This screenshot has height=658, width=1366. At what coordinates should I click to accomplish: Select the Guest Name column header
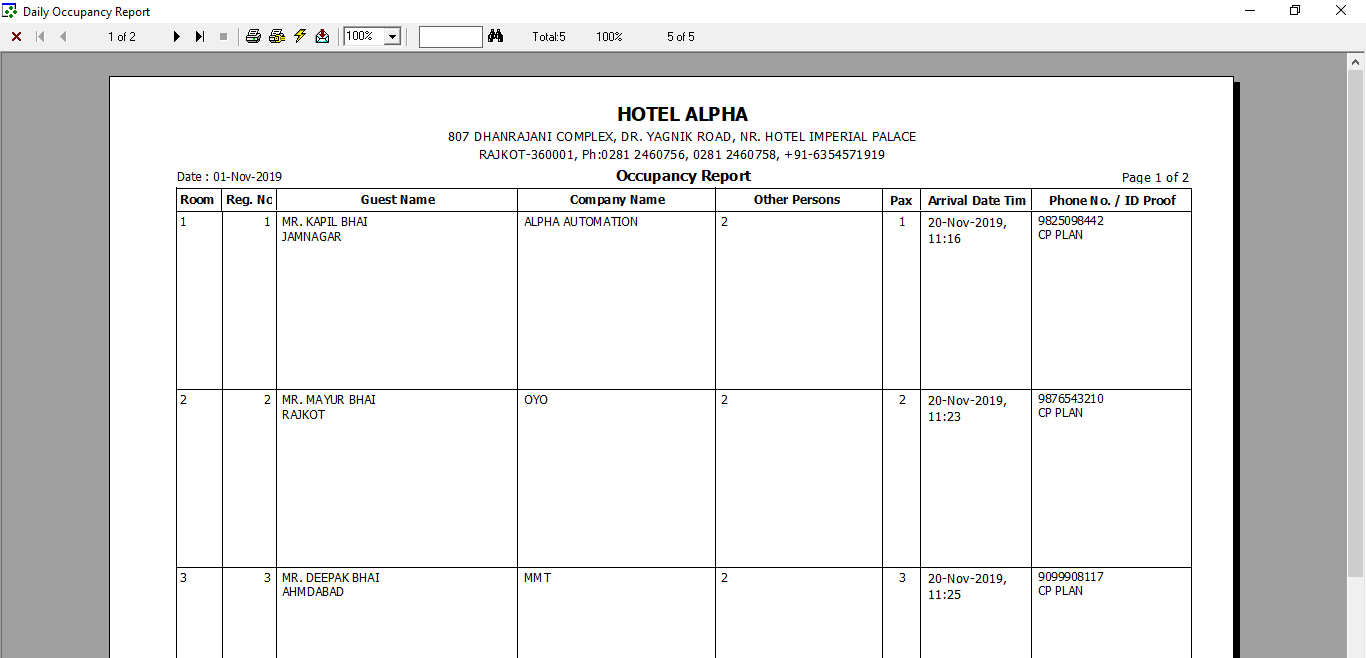(x=397, y=200)
